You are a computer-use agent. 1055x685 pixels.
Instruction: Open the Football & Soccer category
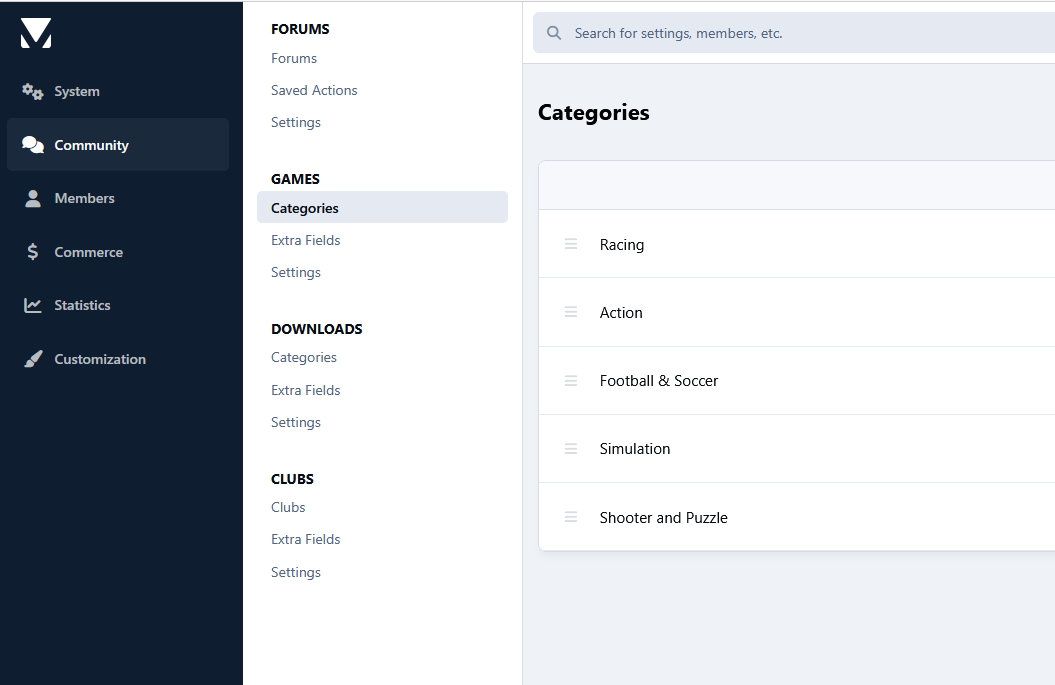659,381
